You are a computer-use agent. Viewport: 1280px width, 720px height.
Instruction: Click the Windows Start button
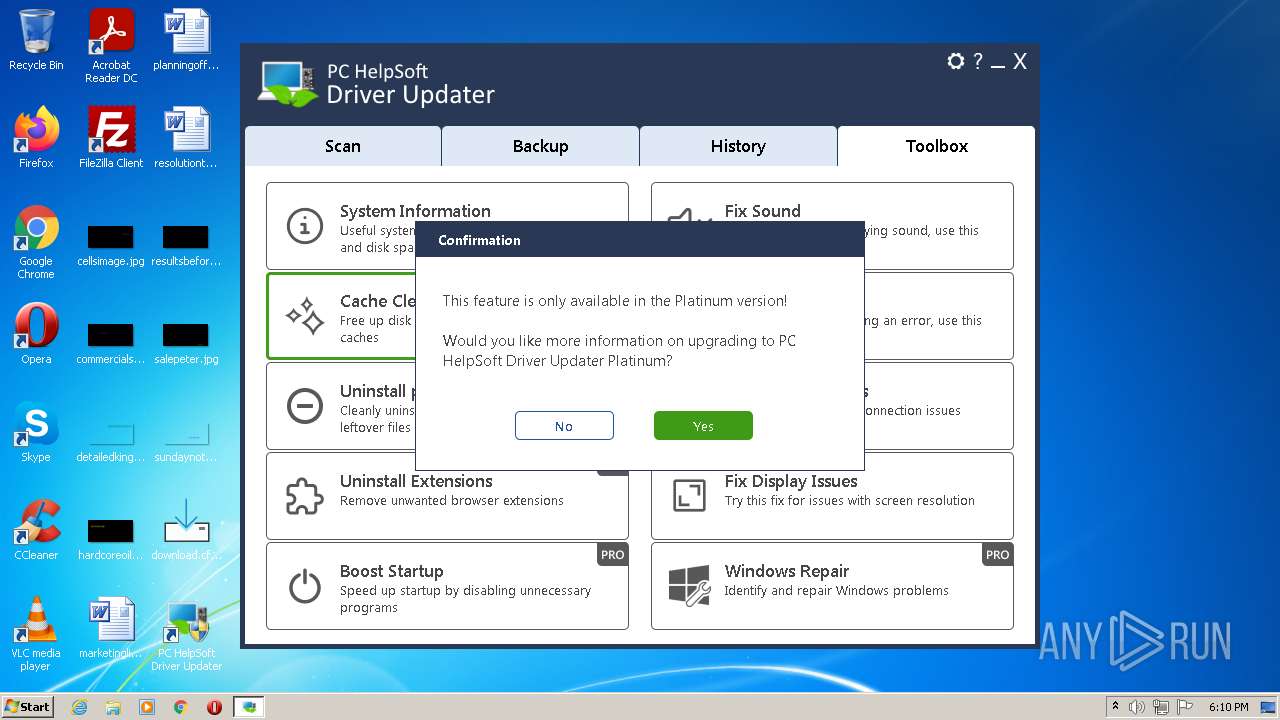28,706
